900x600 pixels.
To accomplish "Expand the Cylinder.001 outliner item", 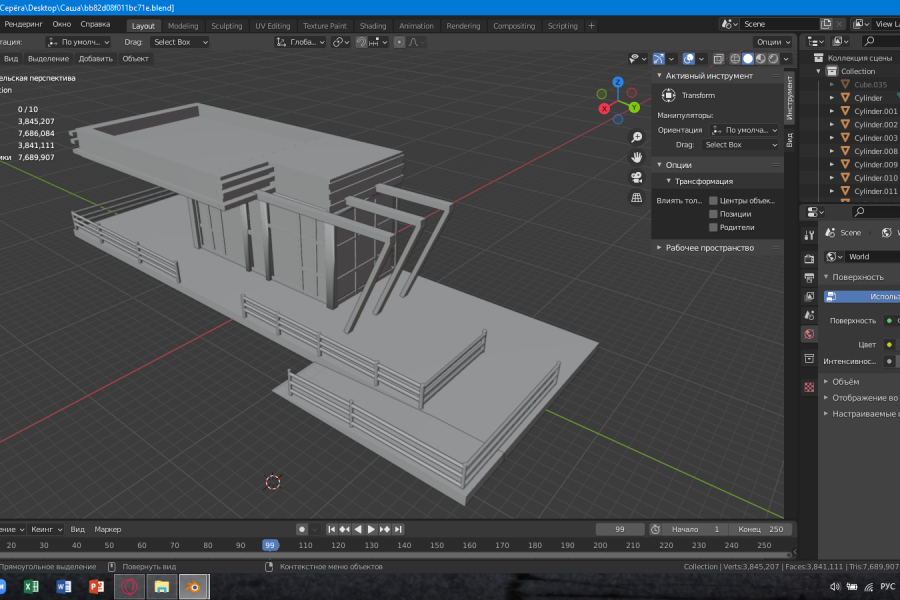I will pyautogui.click(x=831, y=111).
